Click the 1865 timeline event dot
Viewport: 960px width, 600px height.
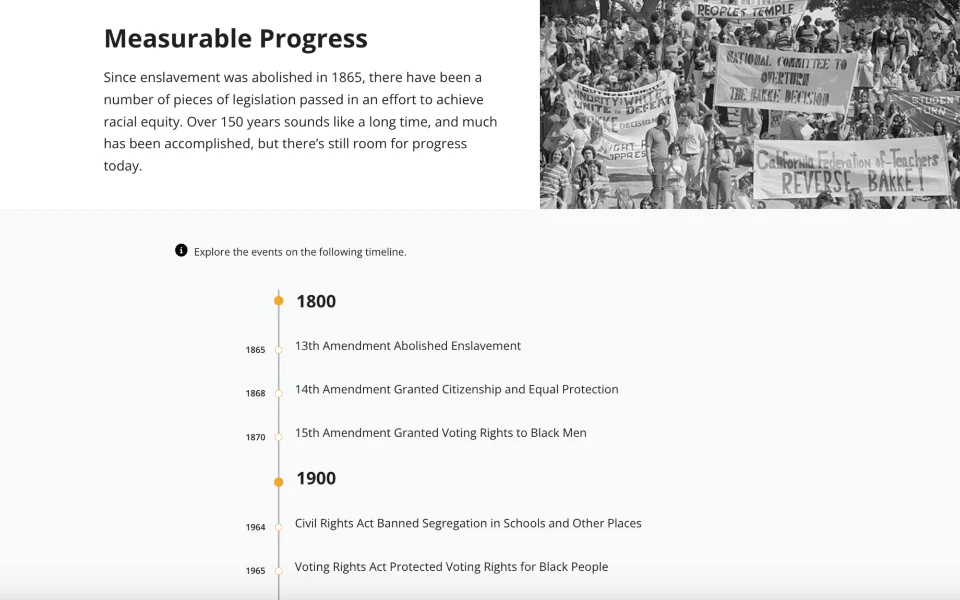tap(279, 350)
